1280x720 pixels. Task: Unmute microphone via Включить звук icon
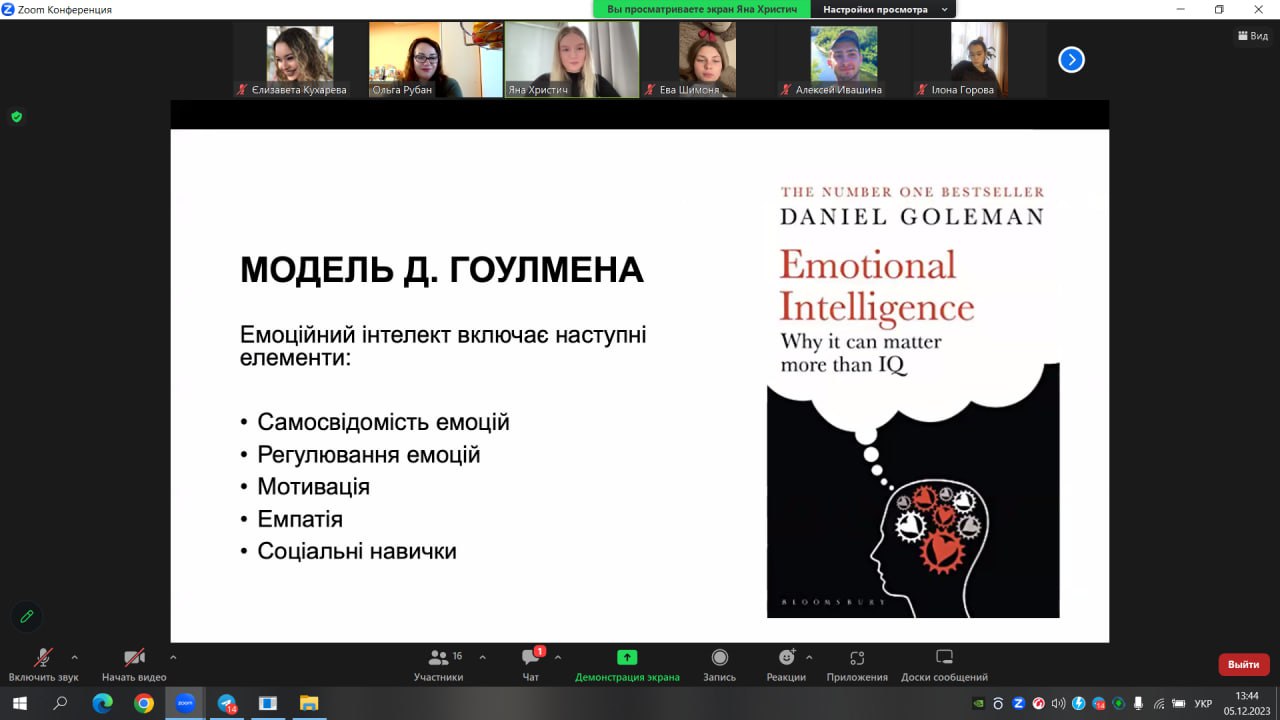[43, 658]
